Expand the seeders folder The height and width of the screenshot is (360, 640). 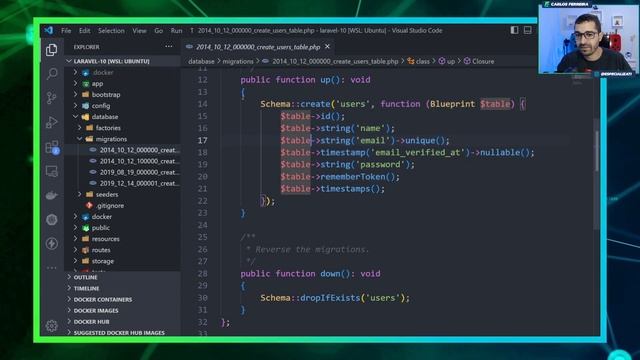coord(122,194)
